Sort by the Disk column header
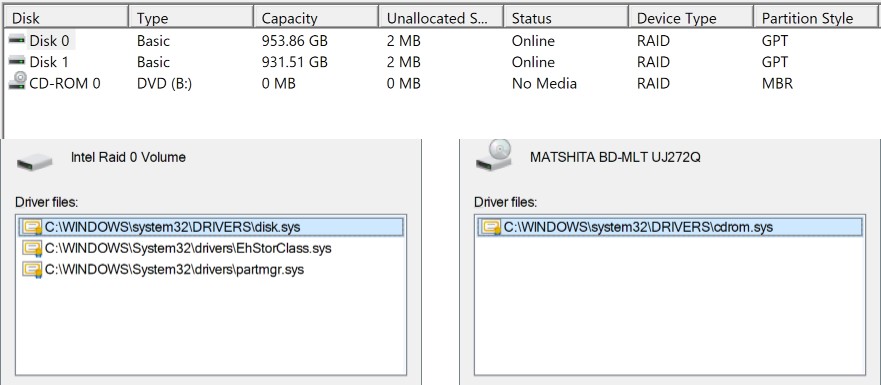 coord(66,18)
